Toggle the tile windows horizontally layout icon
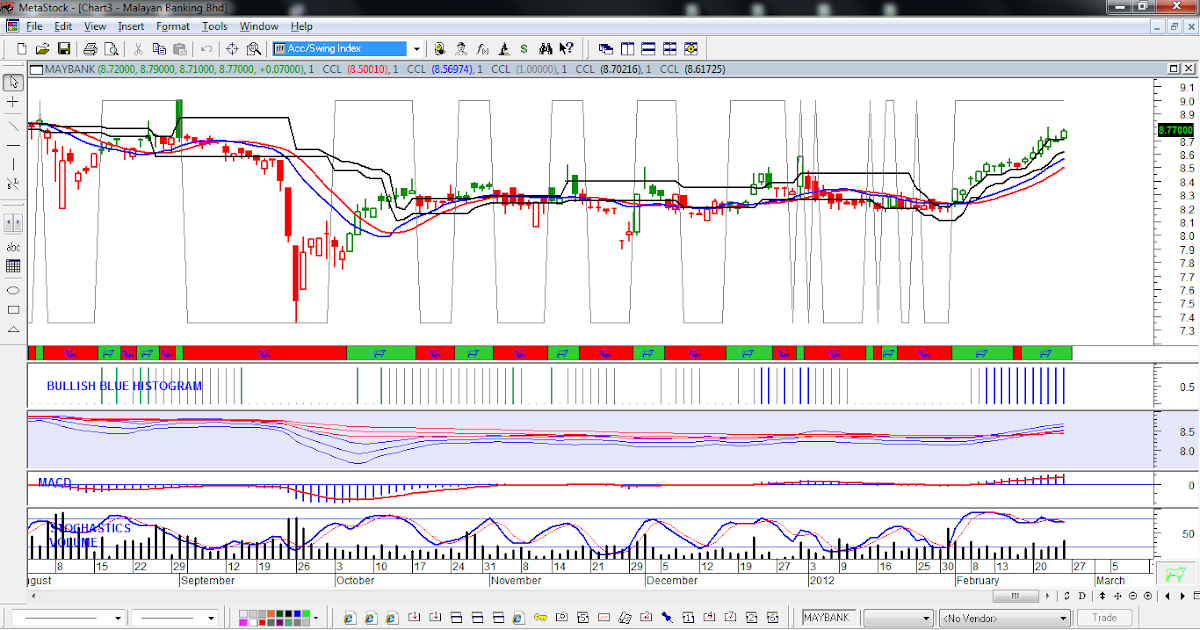Screen dimensions: 1200x630 pos(650,48)
